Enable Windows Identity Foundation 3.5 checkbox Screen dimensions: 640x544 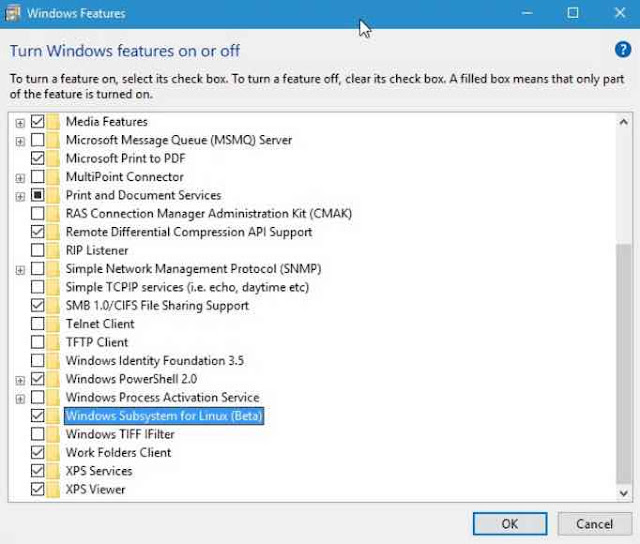(38, 360)
